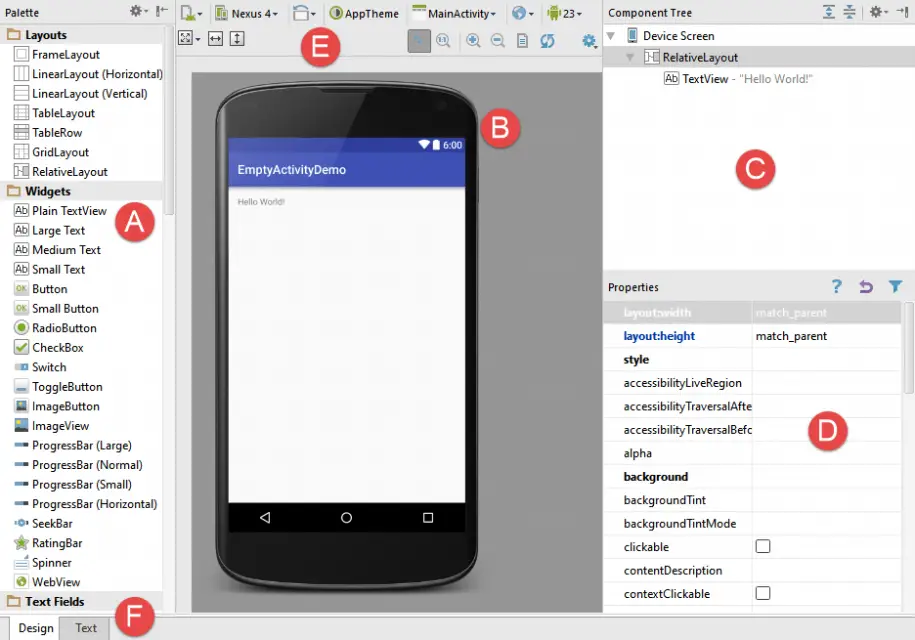Click the Collapse All icon in Component Tree
Image resolution: width=915 pixels, height=640 pixels.
point(850,12)
